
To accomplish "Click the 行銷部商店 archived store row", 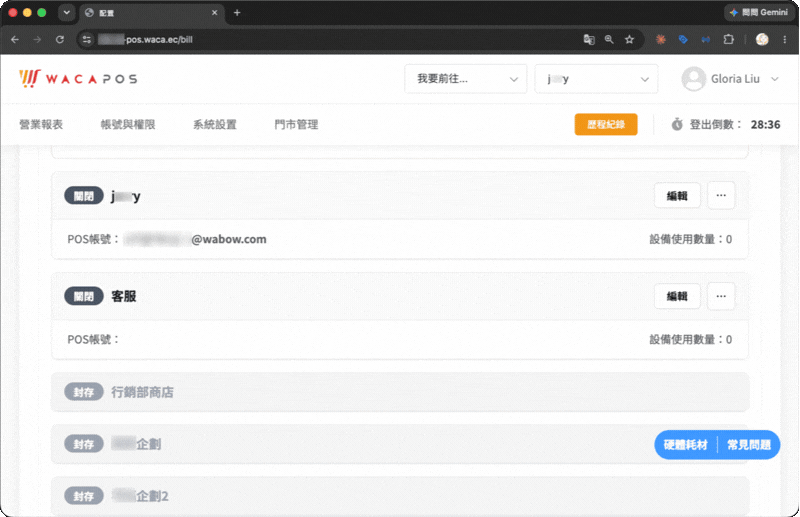I will click(x=400, y=392).
